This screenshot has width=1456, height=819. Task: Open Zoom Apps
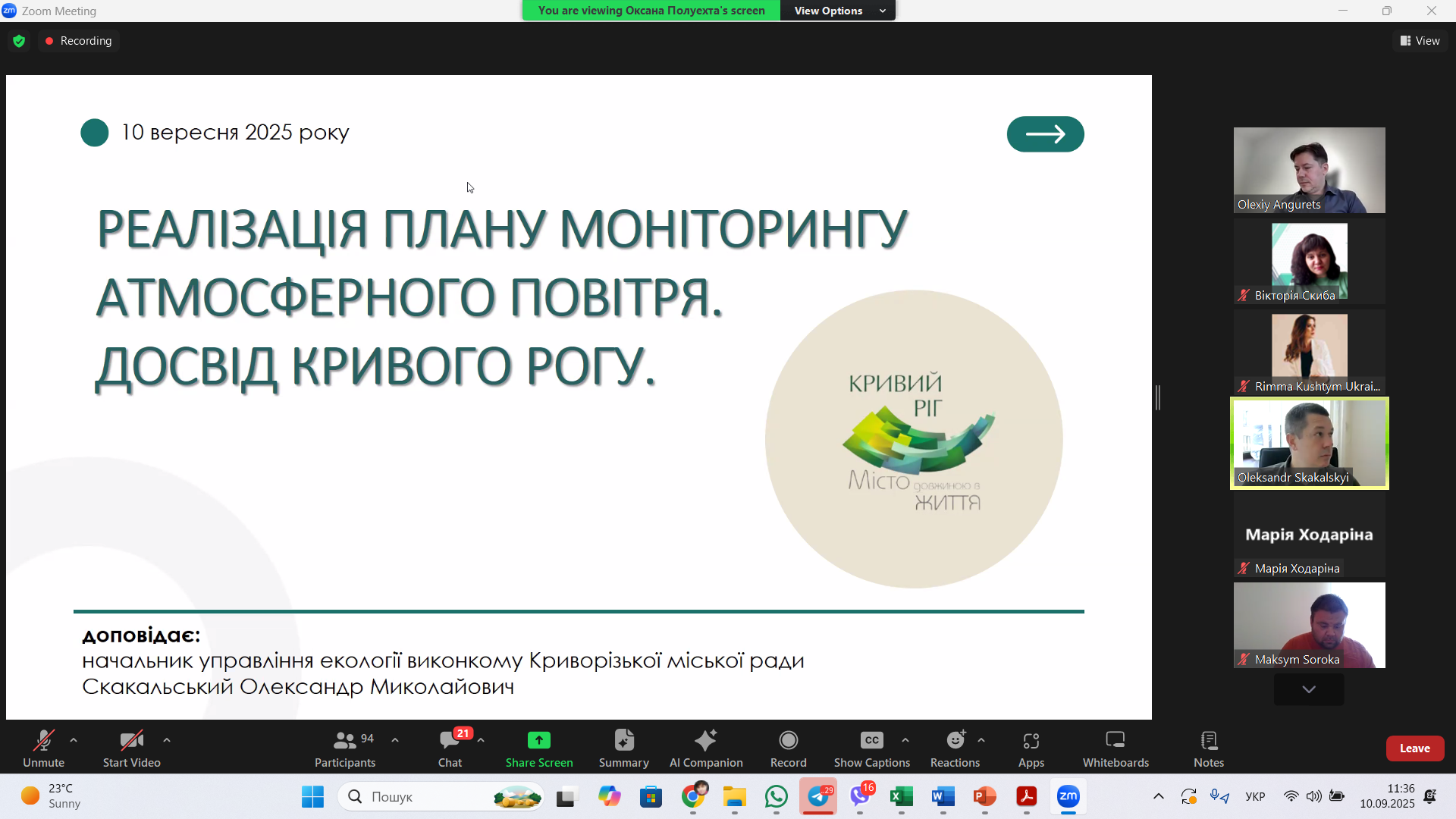click(1031, 747)
